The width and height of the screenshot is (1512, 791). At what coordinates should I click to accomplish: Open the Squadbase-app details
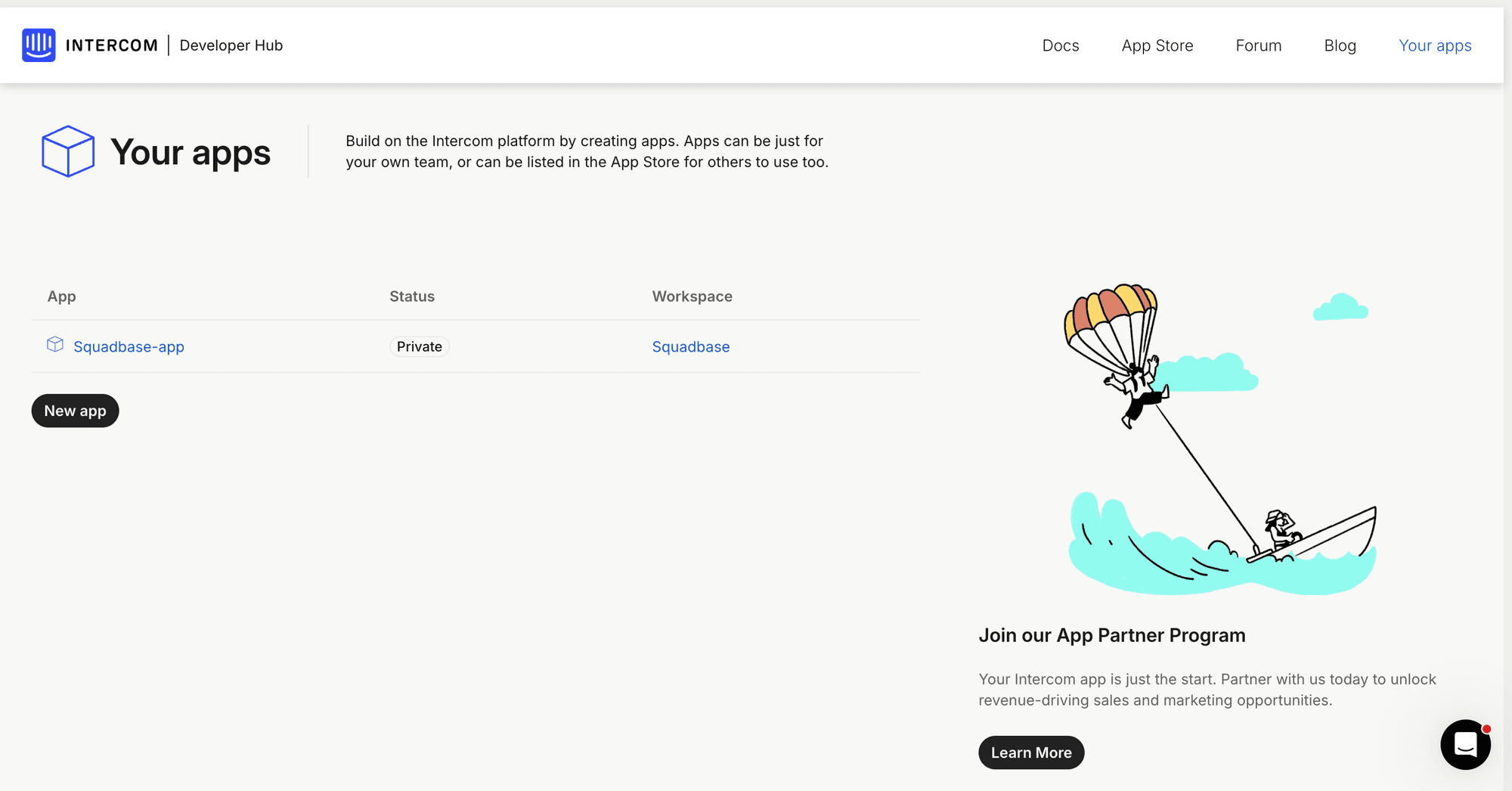pos(129,346)
